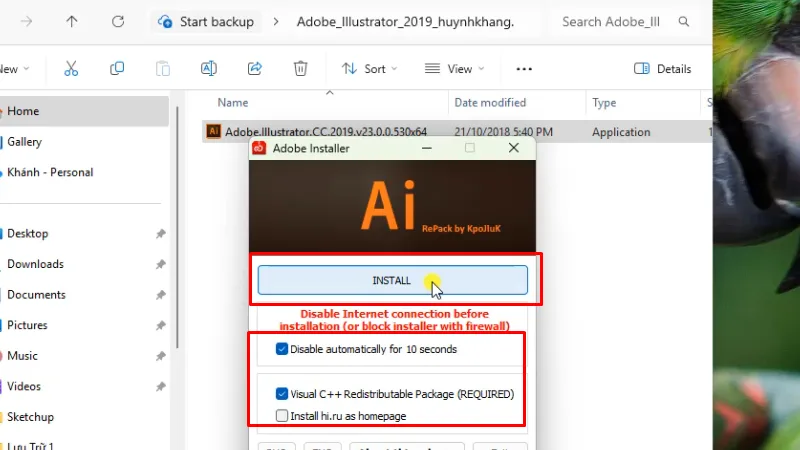Select Home in the navigation pane
800x450 pixels.
84,111
